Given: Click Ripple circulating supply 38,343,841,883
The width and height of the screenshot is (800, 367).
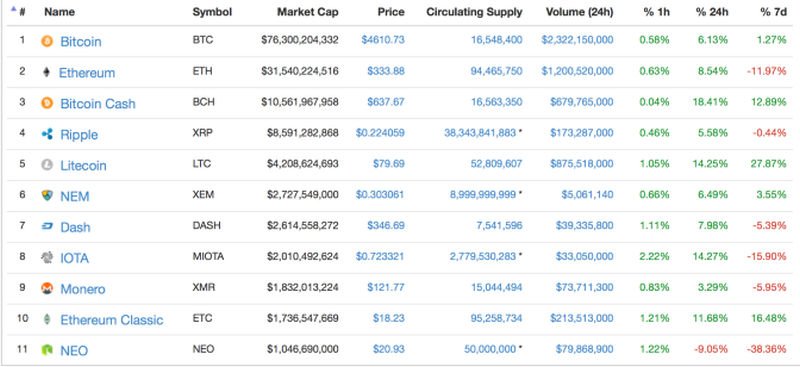Looking at the screenshot, I should pyautogui.click(x=480, y=133).
